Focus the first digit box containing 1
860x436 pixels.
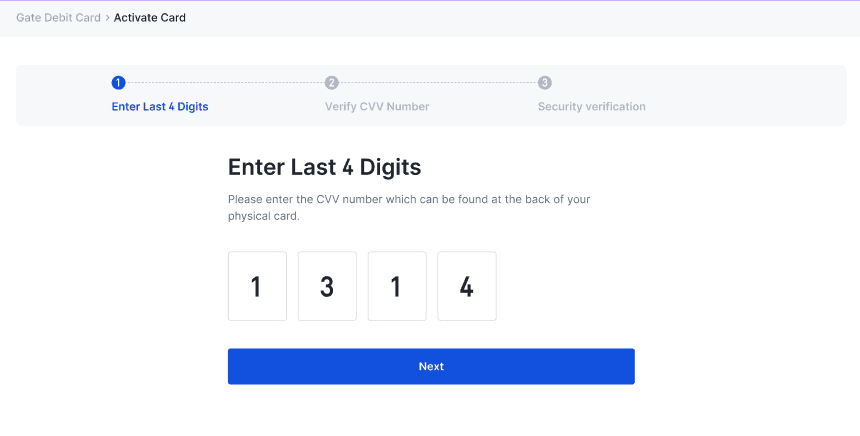[257, 286]
